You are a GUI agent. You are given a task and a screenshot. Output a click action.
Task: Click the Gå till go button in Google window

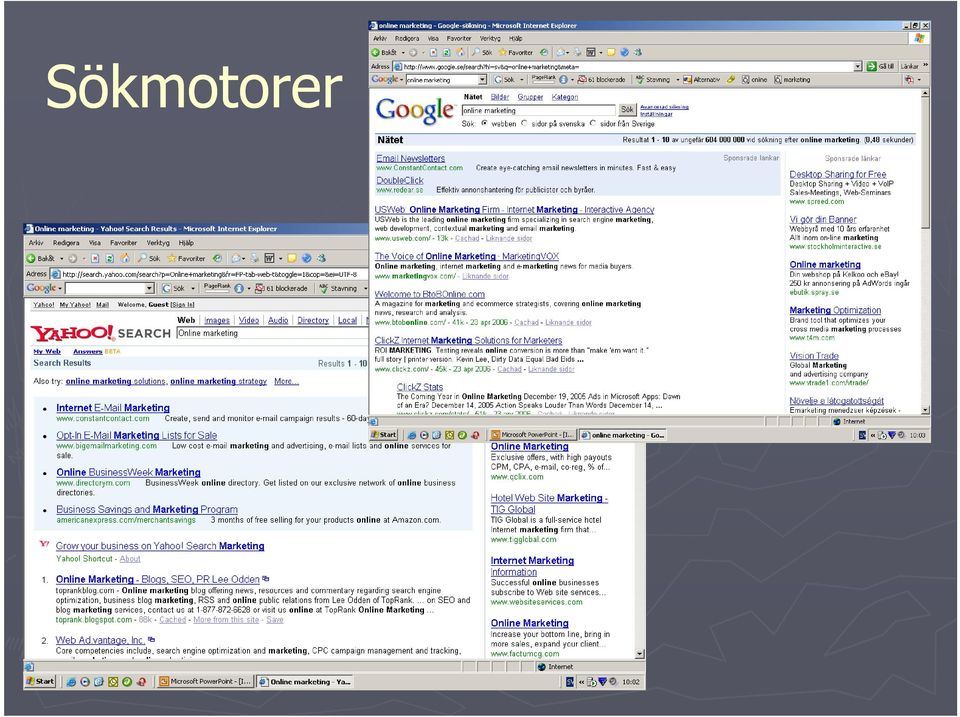coord(880,66)
